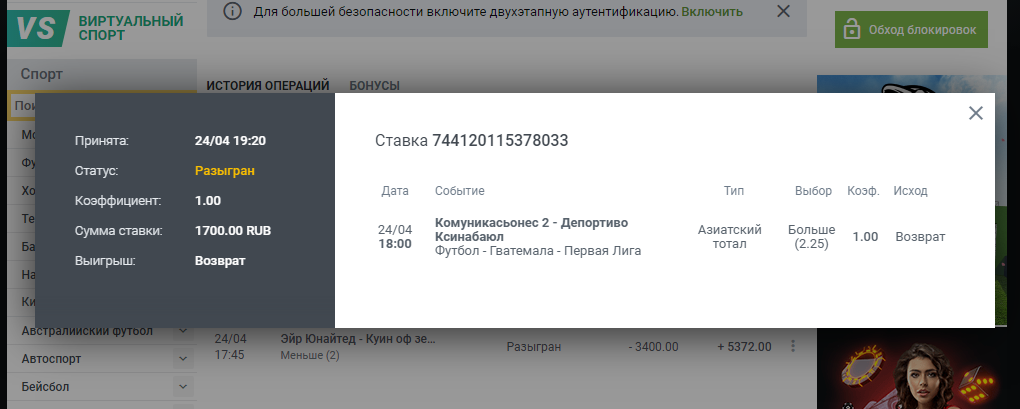Open three-dot menu for the +5372.00 row
1020x409 pixels.
(x=793, y=347)
